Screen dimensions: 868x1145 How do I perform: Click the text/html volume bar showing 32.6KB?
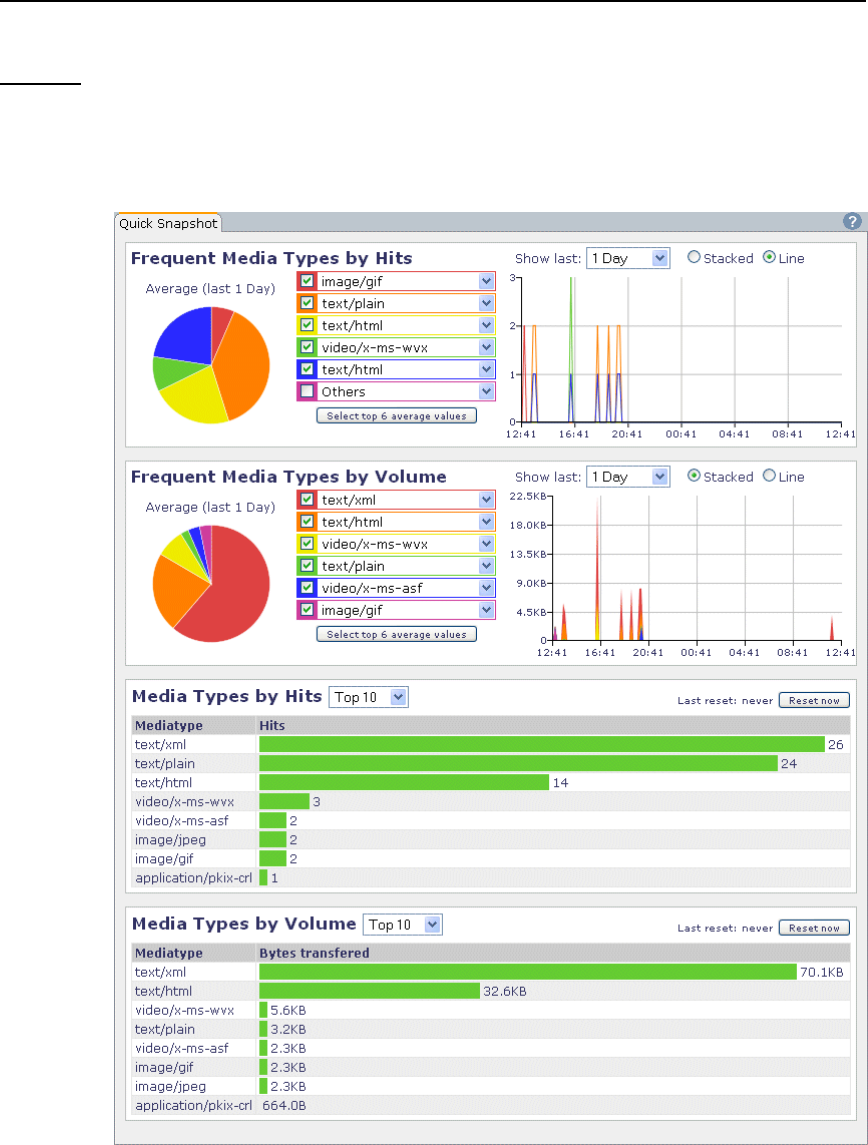(x=369, y=991)
